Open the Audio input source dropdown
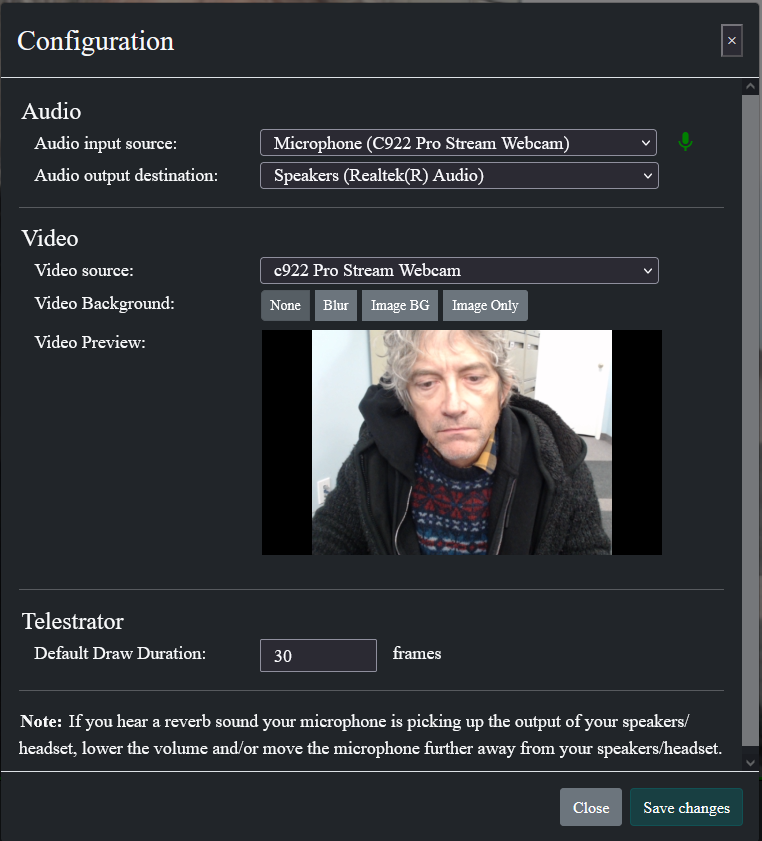Viewport: 762px width, 841px height. click(459, 143)
